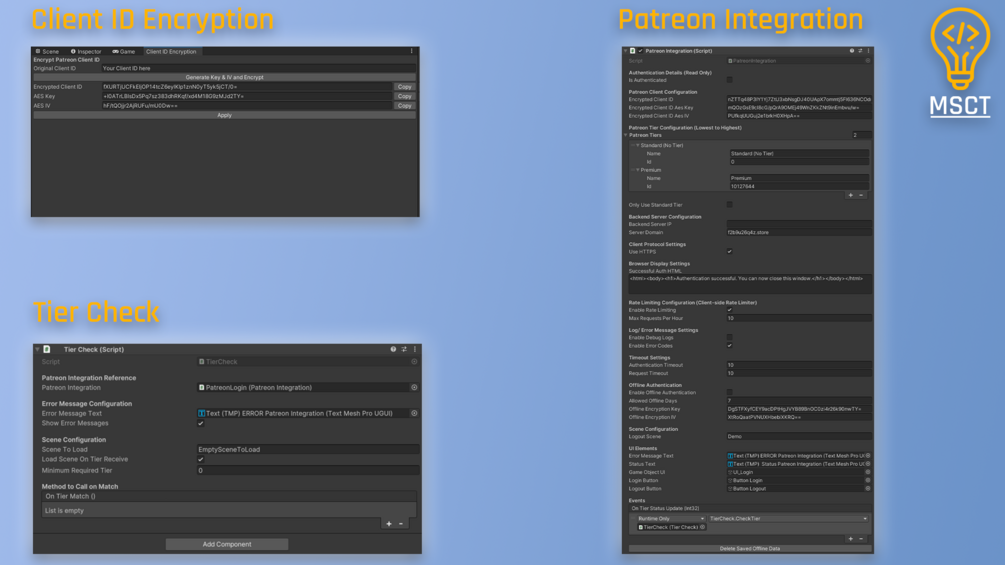This screenshot has height=565, width=1005.
Task: Collapse the Premium tier entry
Action: 638,170
